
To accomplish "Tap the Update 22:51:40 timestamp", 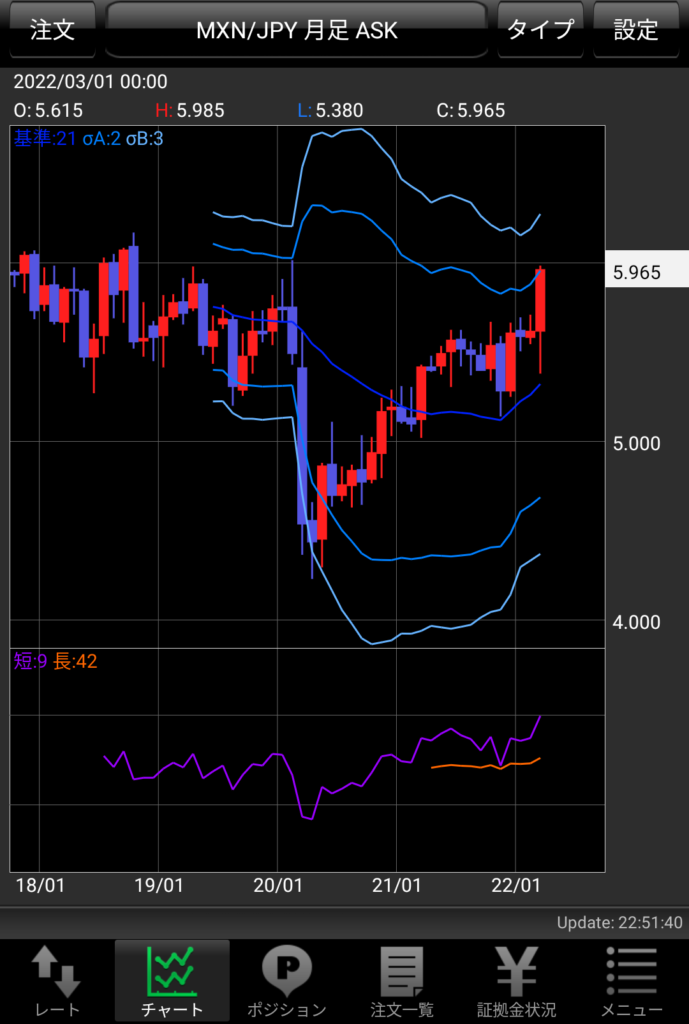I will 620,923.
